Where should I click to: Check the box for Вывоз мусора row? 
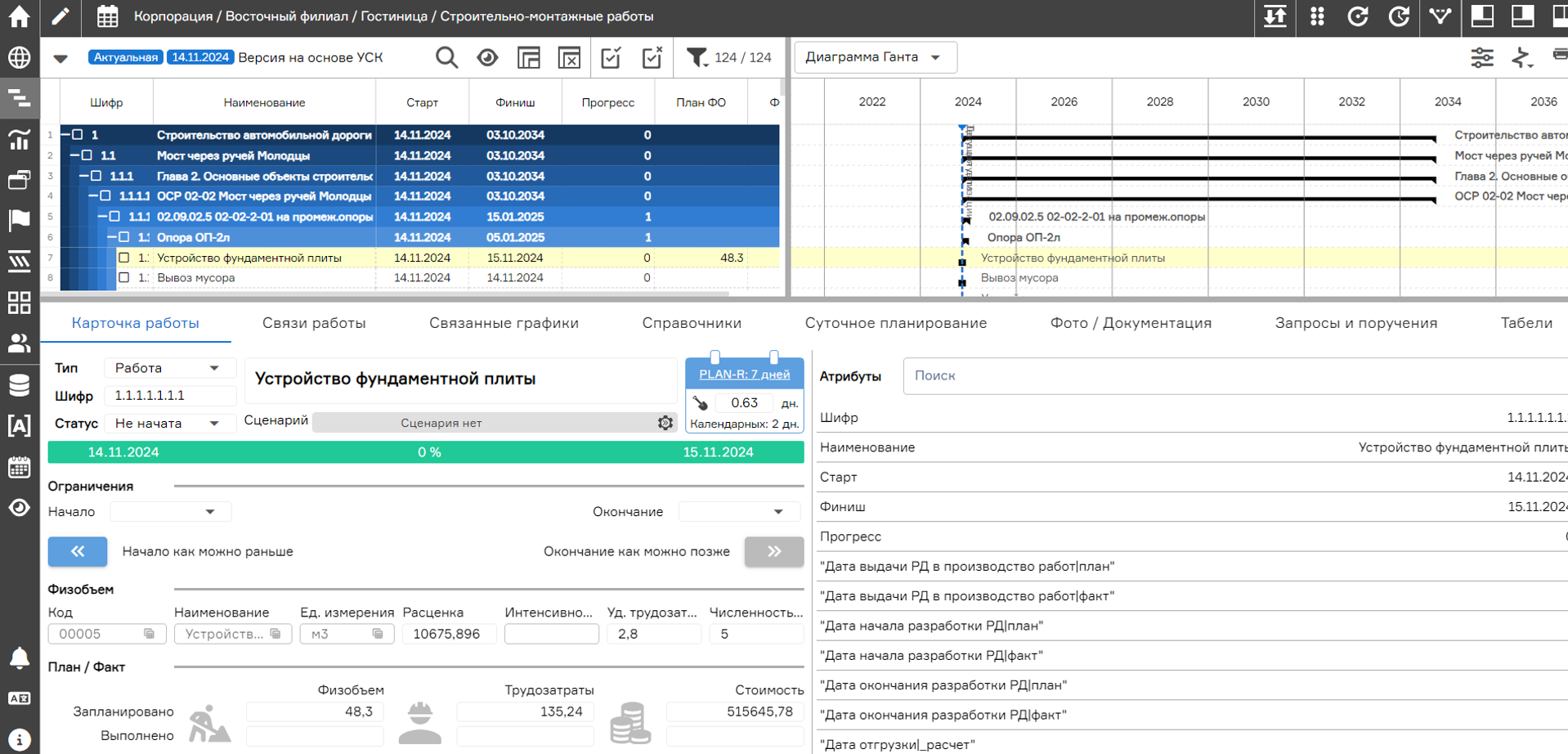click(123, 278)
